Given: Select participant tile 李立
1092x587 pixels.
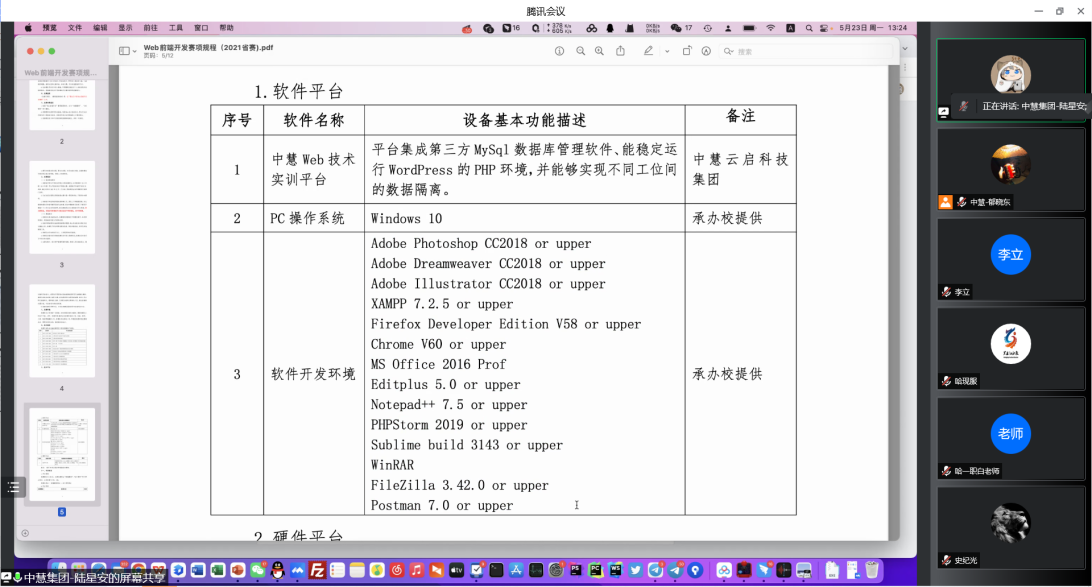Looking at the screenshot, I should (1011, 258).
